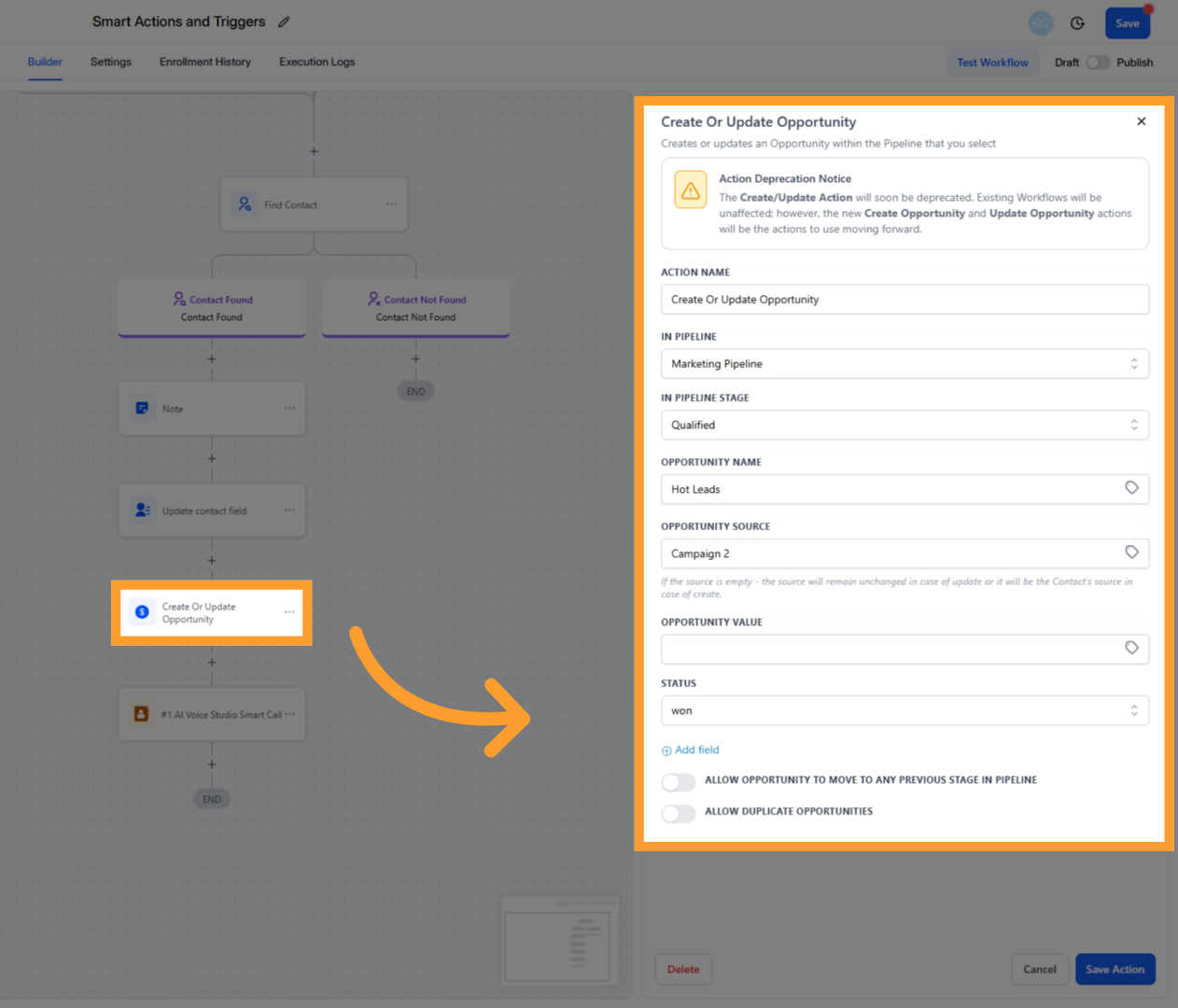Insert custom value tag in Opportunity Name

1131,488
